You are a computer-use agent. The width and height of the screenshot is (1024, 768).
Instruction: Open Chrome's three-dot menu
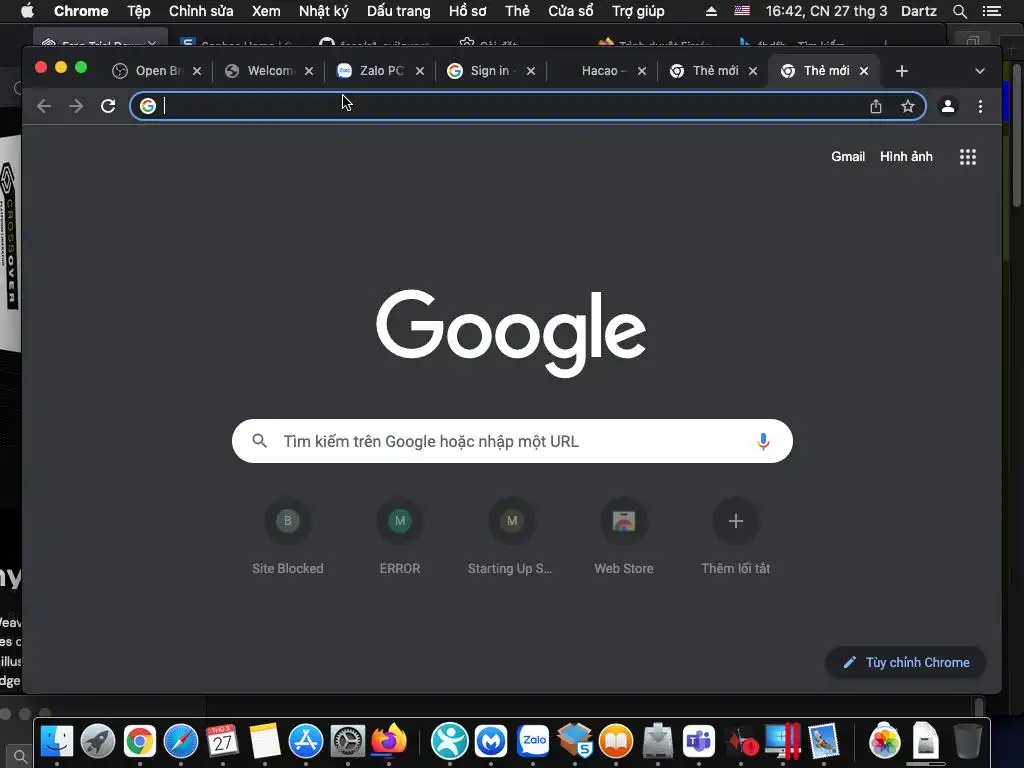(x=980, y=106)
